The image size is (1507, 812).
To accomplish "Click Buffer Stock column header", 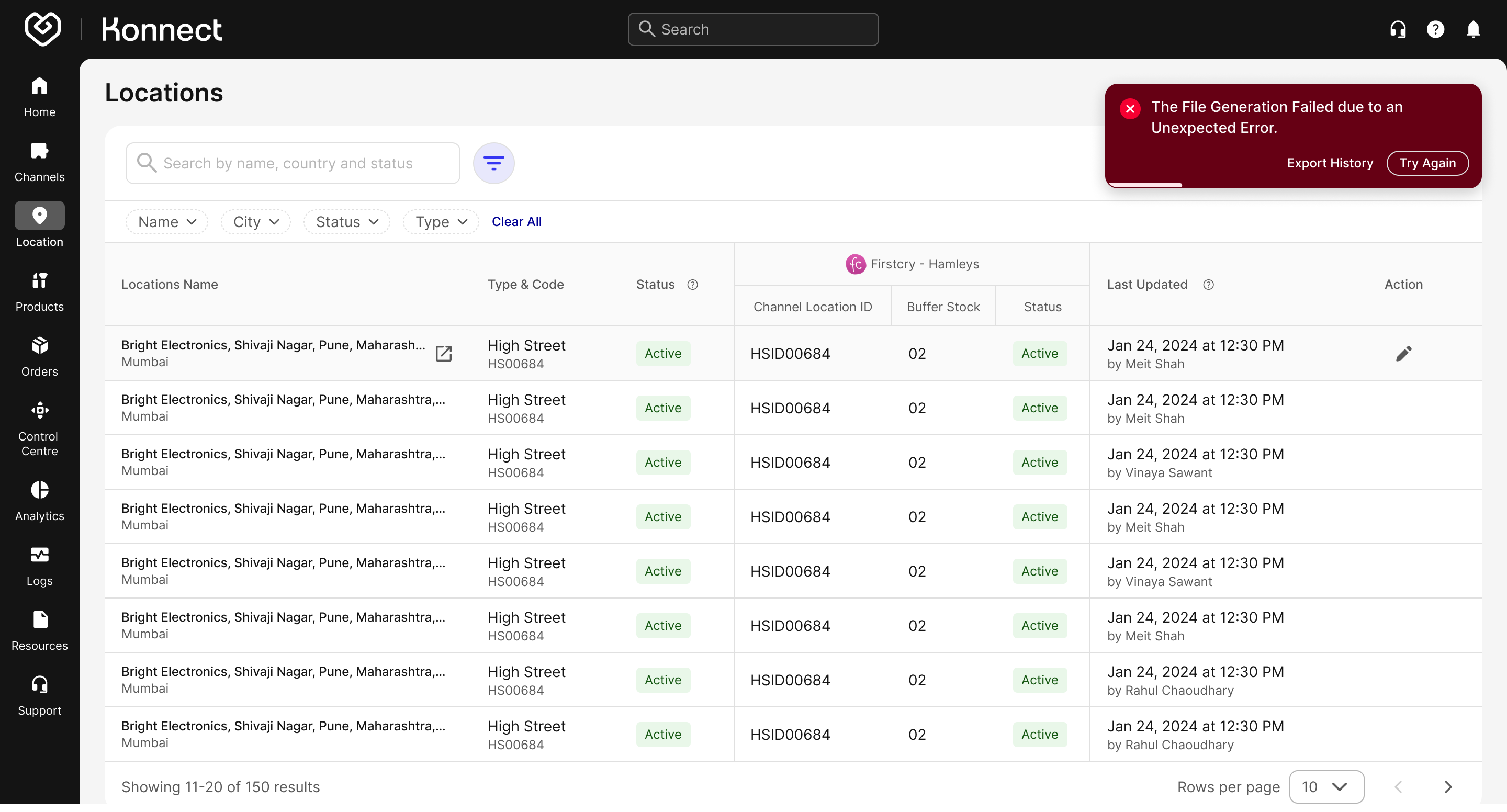I will pyautogui.click(x=943, y=307).
